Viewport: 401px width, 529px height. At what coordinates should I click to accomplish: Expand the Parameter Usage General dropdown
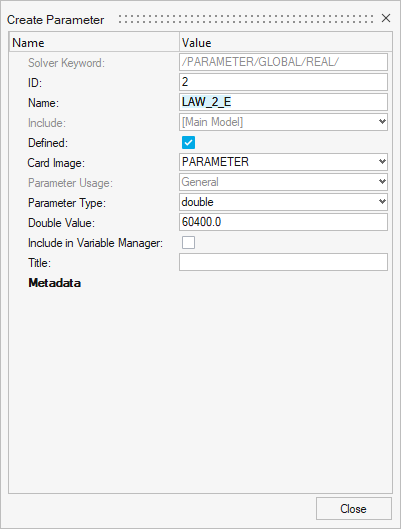coord(283,182)
